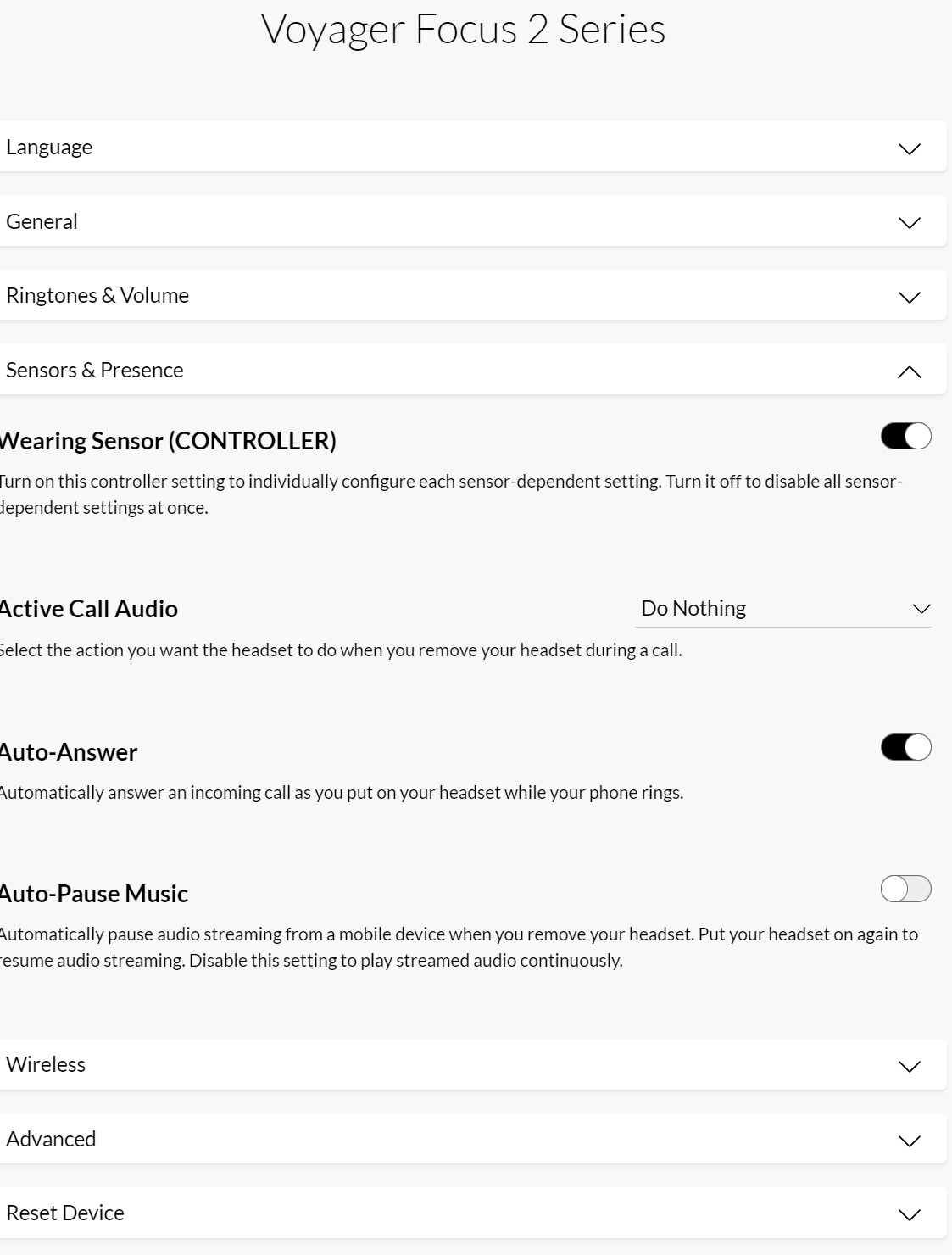Viewport: 952px width, 1255px height.
Task: Toggle the Wearing Sensor controller switch
Action: pos(905,436)
